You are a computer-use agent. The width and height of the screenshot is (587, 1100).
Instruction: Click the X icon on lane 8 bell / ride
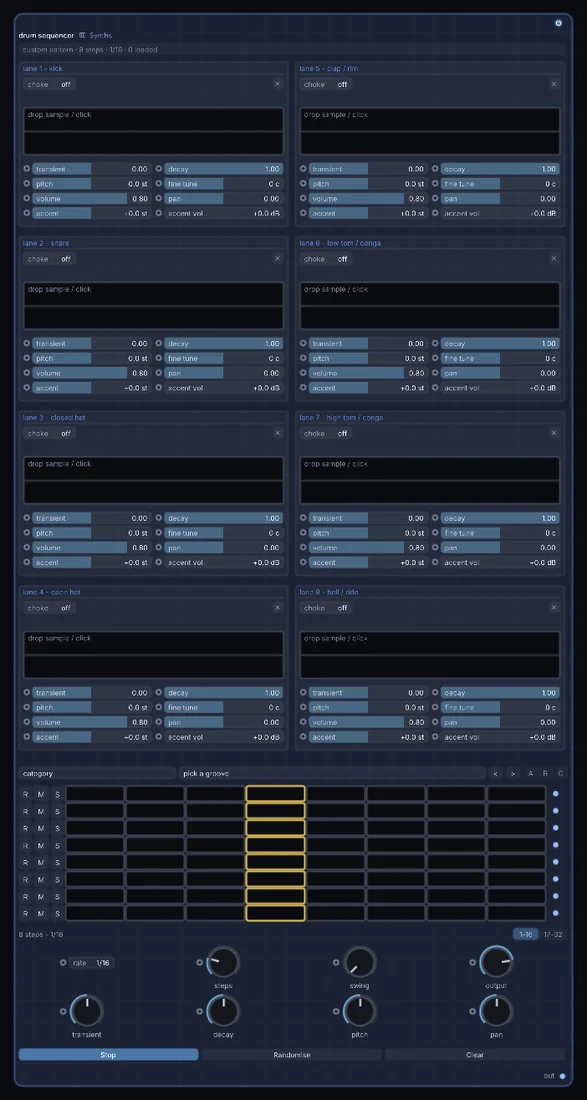pyautogui.click(x=554, y=608)
